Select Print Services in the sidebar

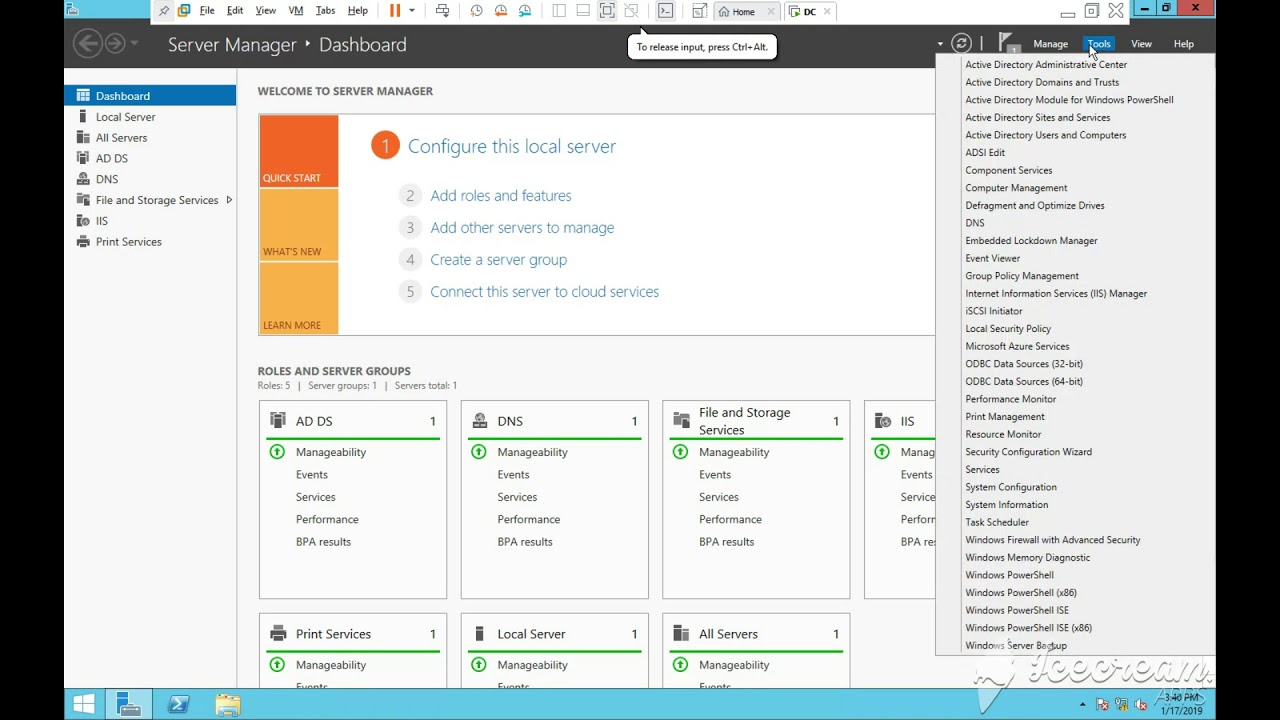tap(150, 242)
